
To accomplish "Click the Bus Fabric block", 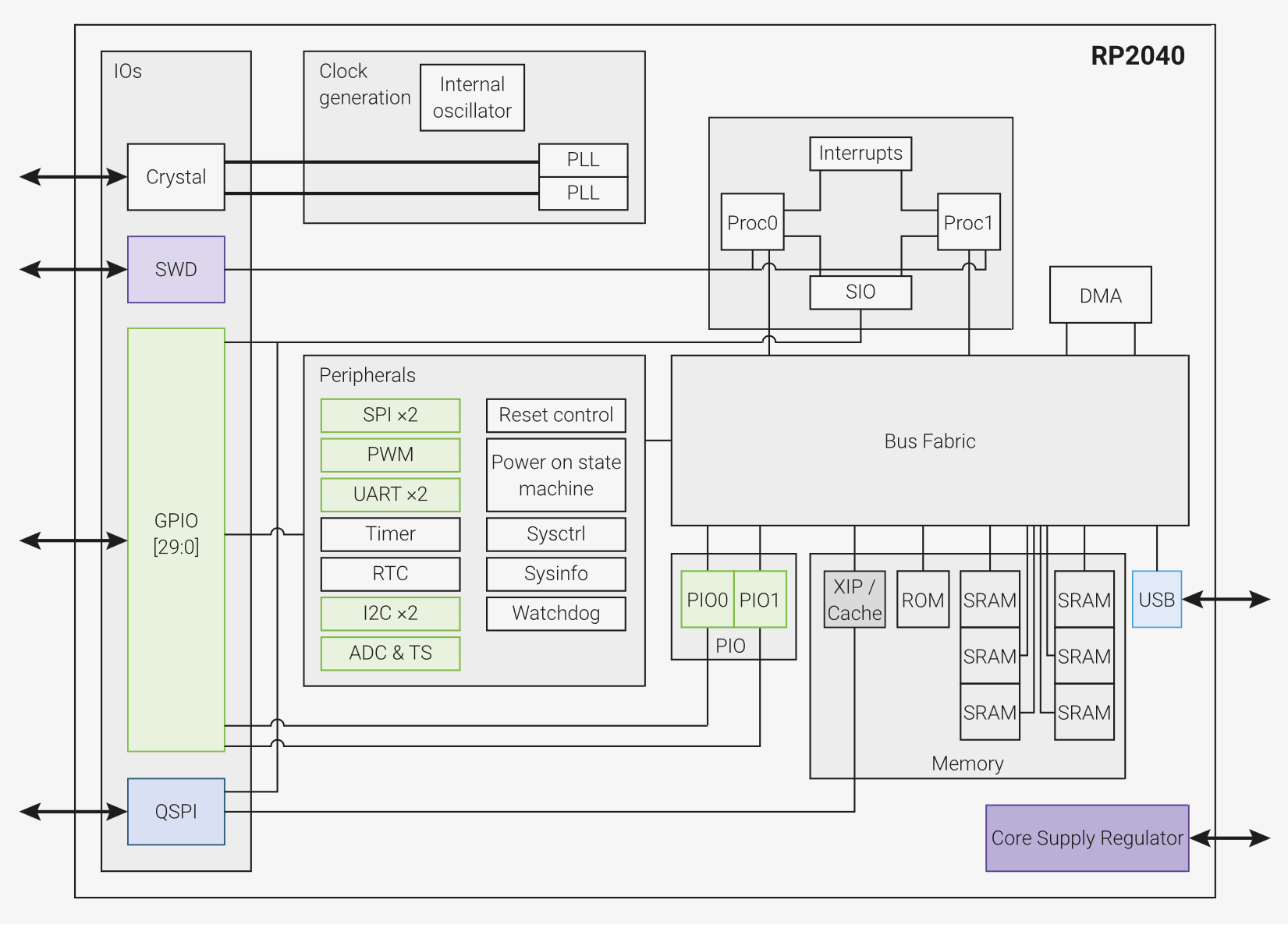I will [928, 441].
